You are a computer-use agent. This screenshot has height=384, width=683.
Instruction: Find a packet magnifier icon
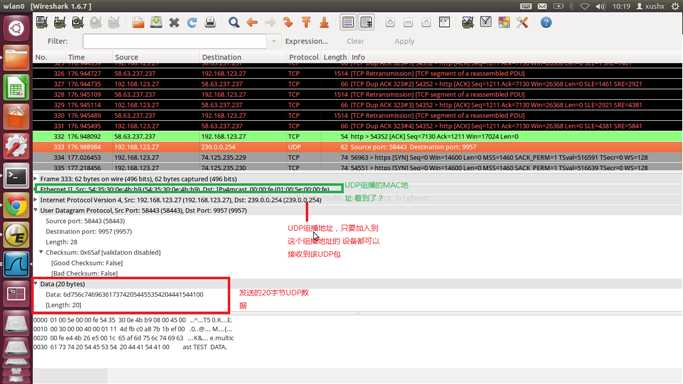point(234,22)
